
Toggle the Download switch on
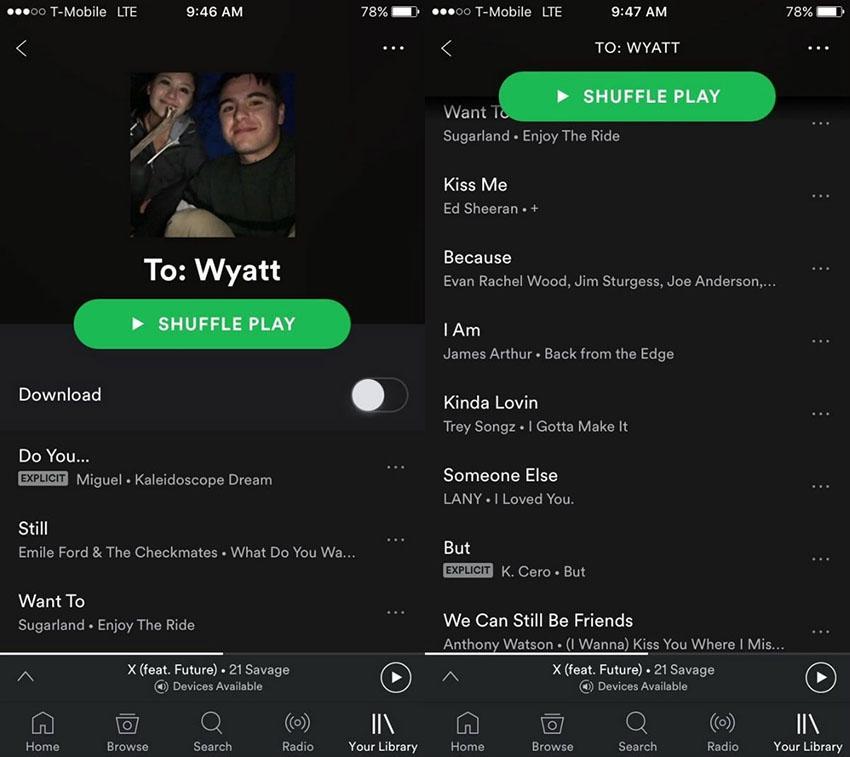[x=379, y=395]
